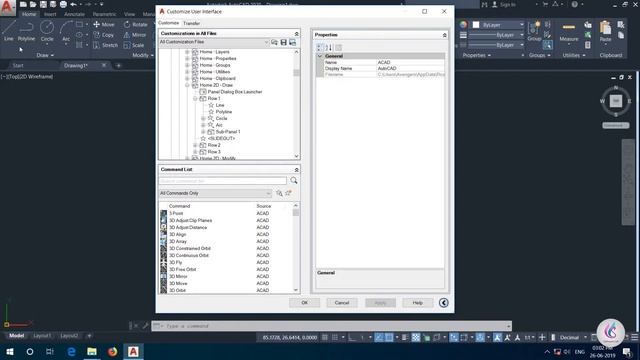Click the OK button
Screen dimensions: 640x360
(x=304, y=303)
